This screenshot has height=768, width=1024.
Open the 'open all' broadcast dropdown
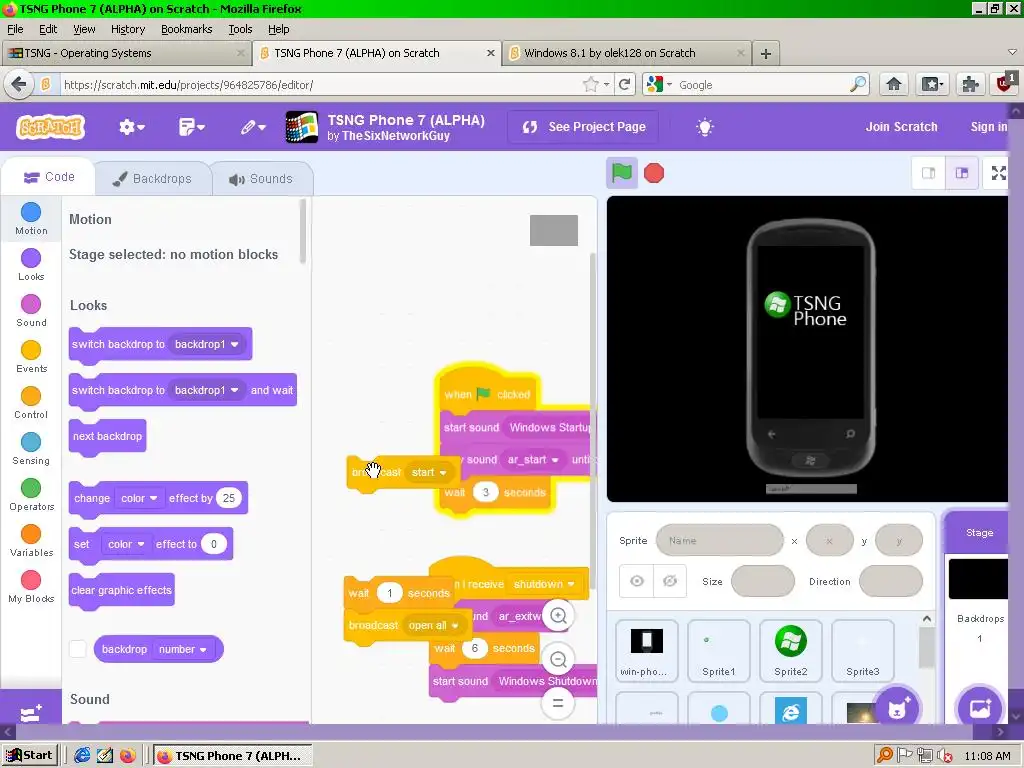tap(434, 625)
